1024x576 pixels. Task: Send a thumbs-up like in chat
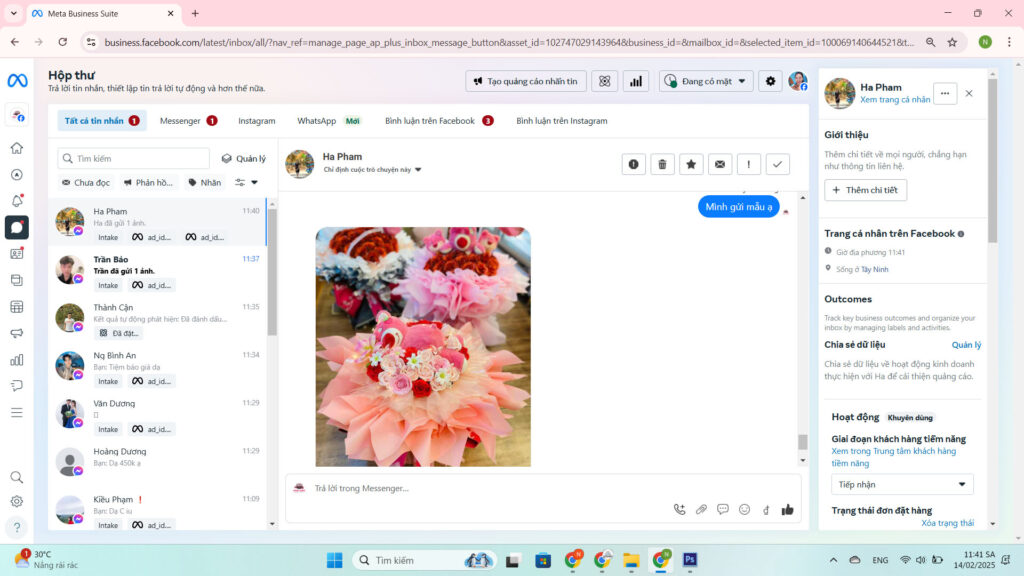788,509
